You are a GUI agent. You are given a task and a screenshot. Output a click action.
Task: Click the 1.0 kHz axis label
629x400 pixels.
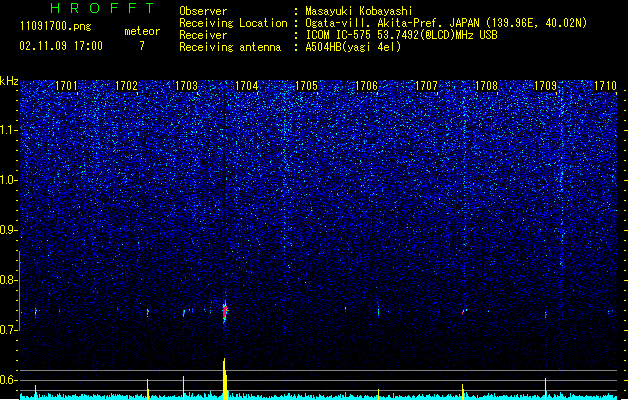pos(9,180)
